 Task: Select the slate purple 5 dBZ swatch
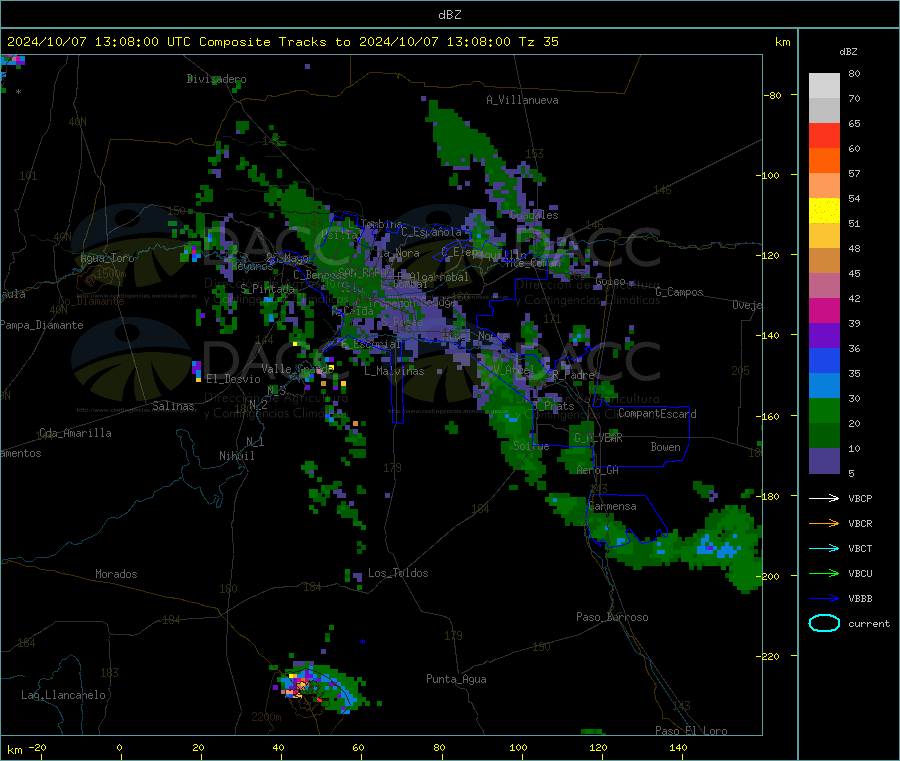[824, 461]
